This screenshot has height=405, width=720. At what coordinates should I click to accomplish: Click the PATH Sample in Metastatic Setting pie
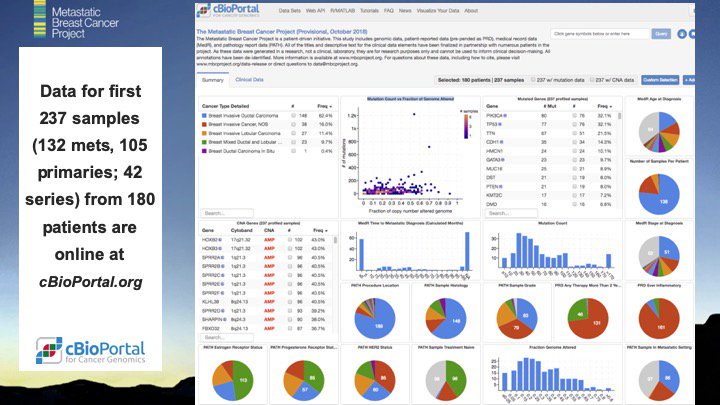pos(659,380)
